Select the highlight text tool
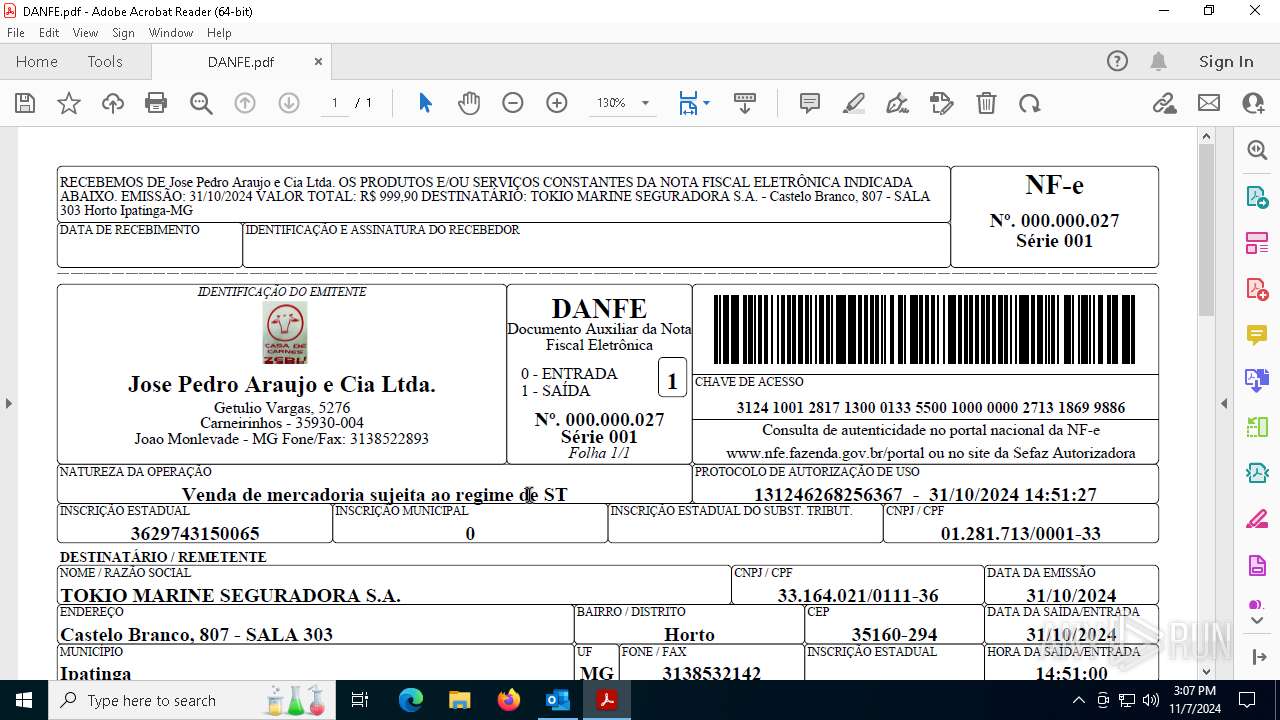Screen dimensions: 1280x720 coord(854,103)
